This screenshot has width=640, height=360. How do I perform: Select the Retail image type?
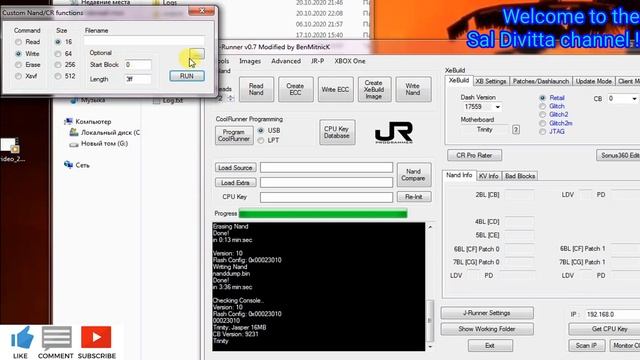[x=542, y=98]
